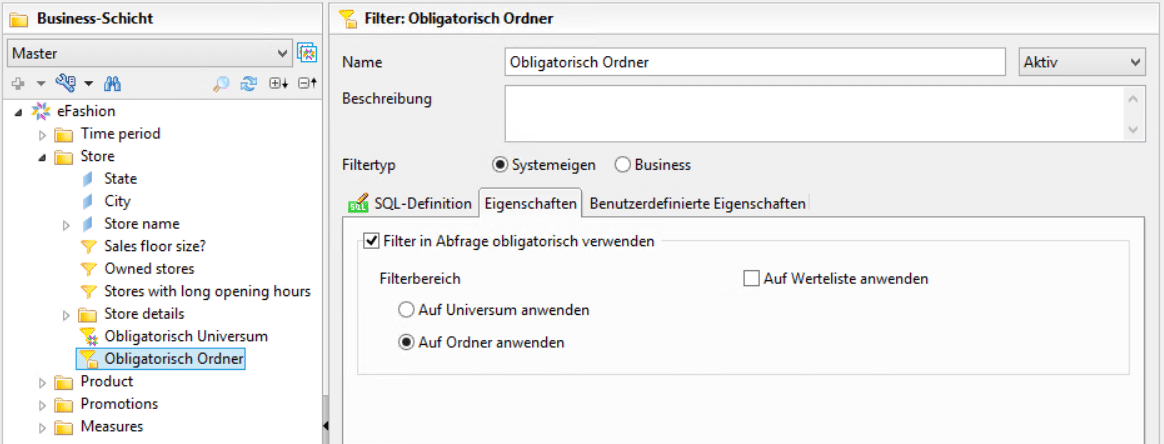Select the City tree label

pyautogui.click(x=117, y=201)
